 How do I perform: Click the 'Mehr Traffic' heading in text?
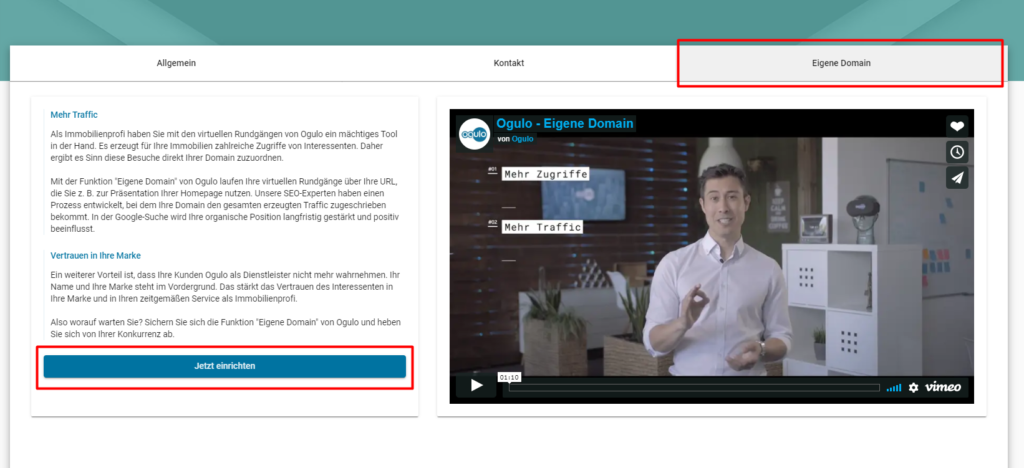tap(74, 114)
